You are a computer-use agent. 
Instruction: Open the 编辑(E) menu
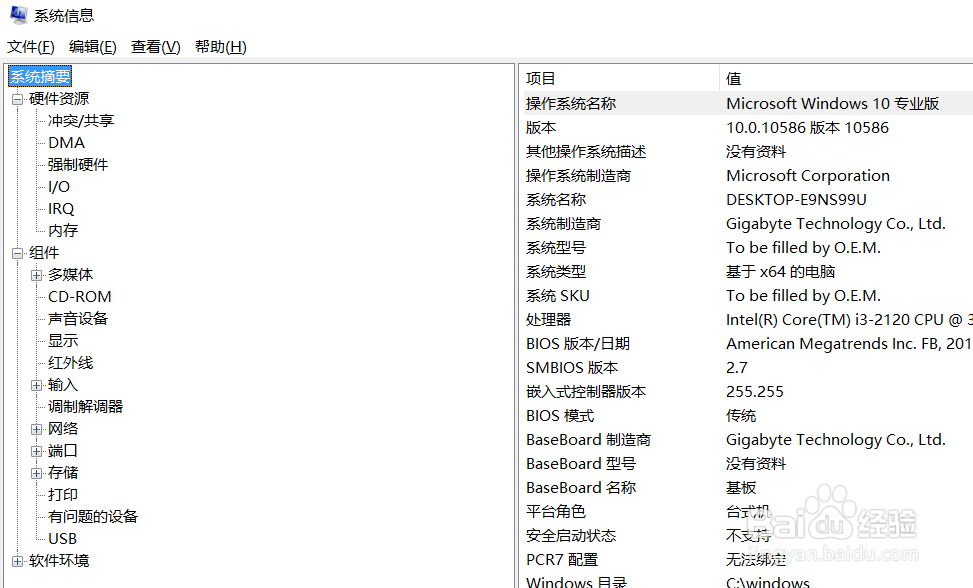91,46
